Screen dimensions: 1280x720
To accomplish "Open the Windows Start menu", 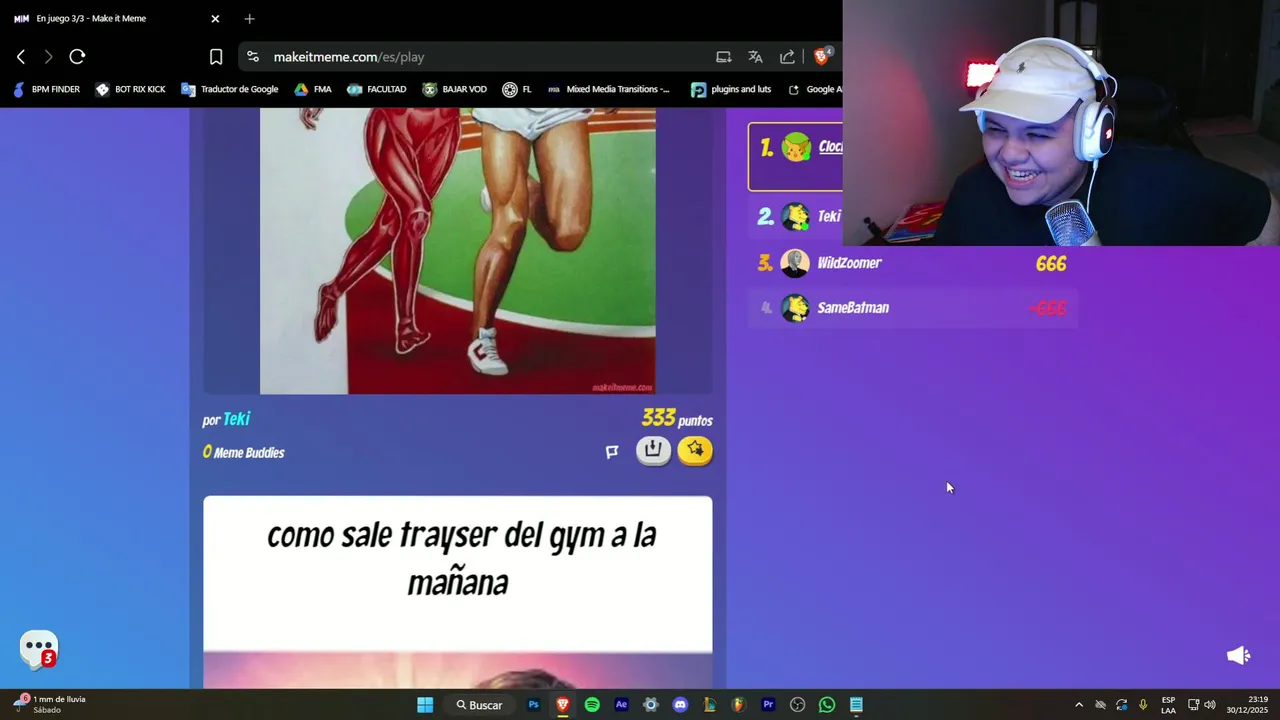I will pos(425,705).
